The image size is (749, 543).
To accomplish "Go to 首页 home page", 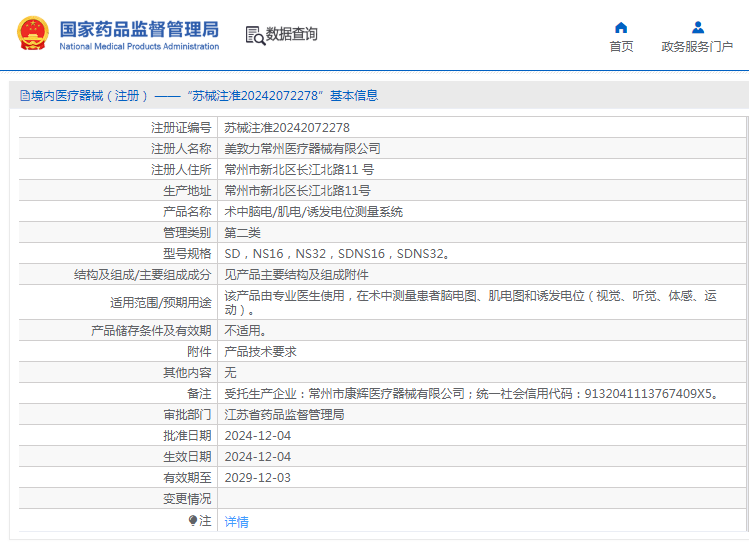I will click(621, 47).
